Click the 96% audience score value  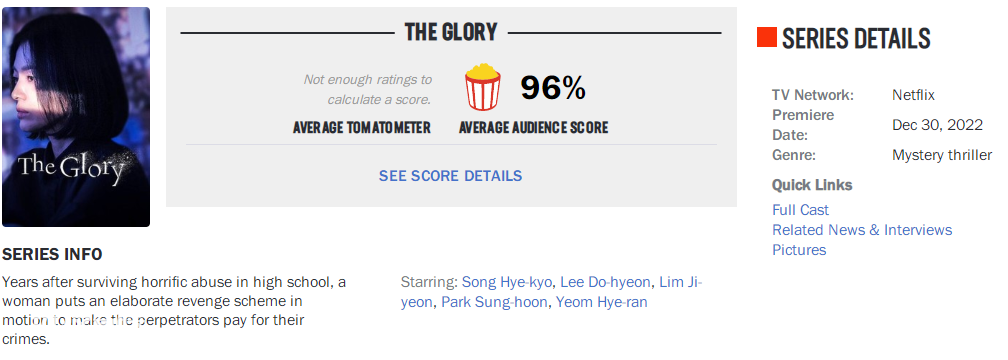tap(553, 87)
